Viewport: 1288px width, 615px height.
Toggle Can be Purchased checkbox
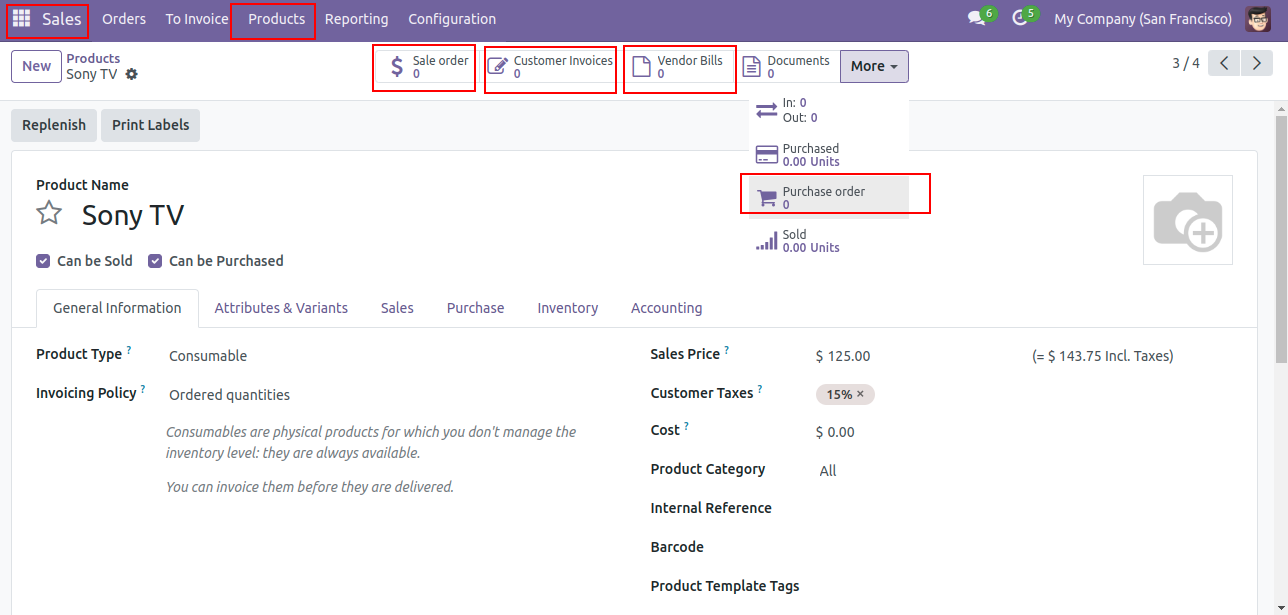point(155,261)
